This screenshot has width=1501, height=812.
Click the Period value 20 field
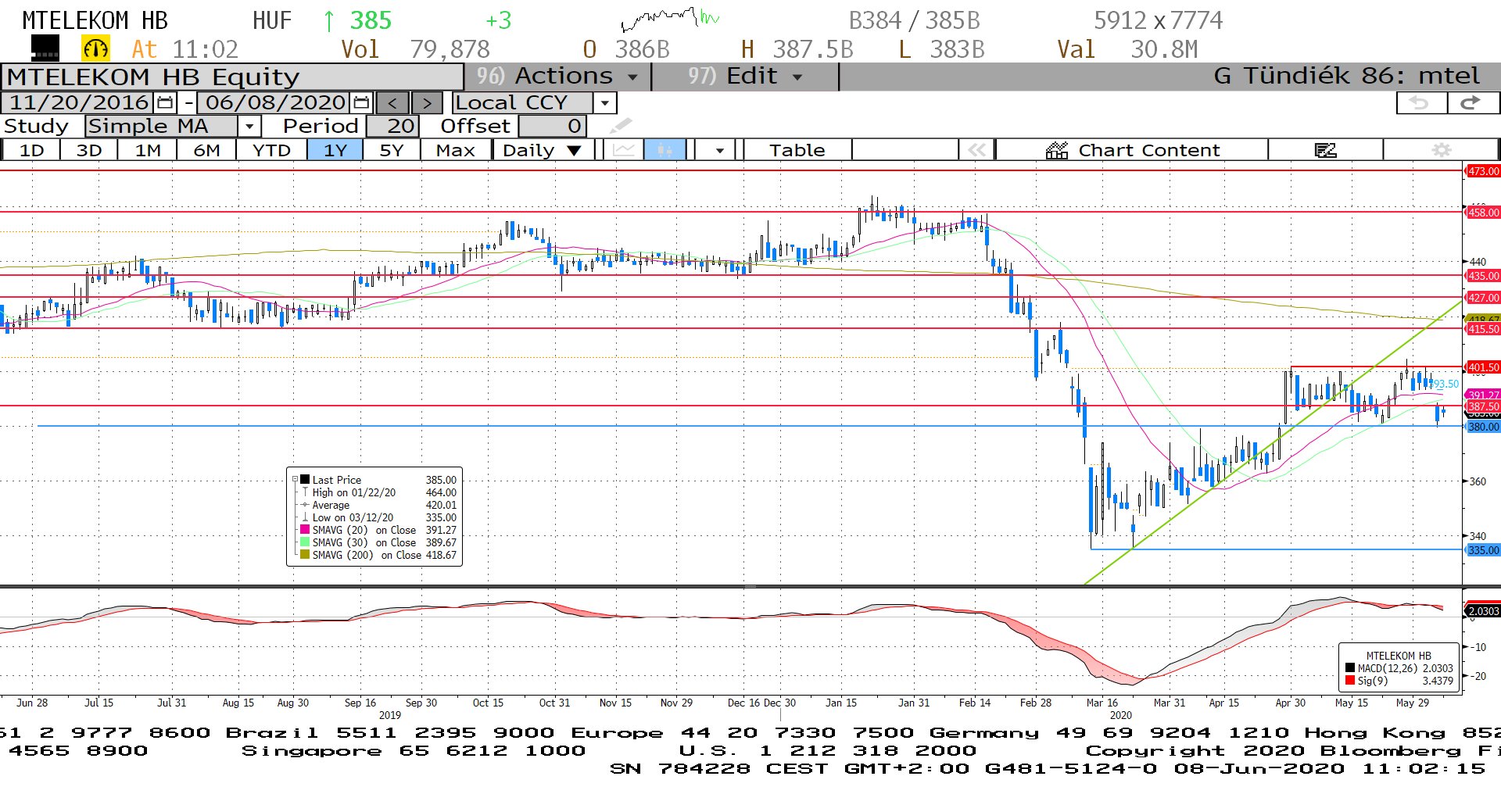tap(393, 126)
